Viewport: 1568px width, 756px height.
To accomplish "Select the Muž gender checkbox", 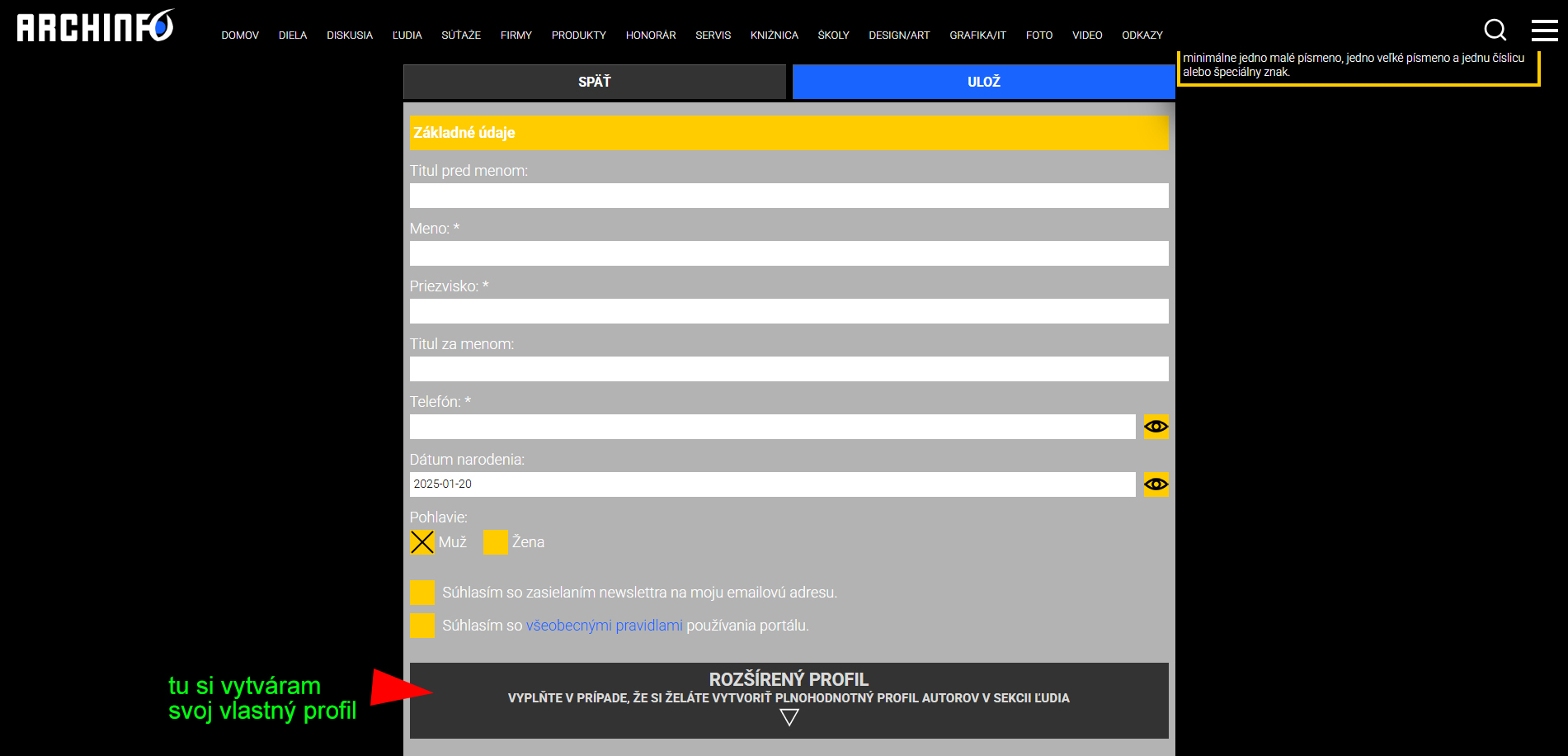I will [422, 542].
